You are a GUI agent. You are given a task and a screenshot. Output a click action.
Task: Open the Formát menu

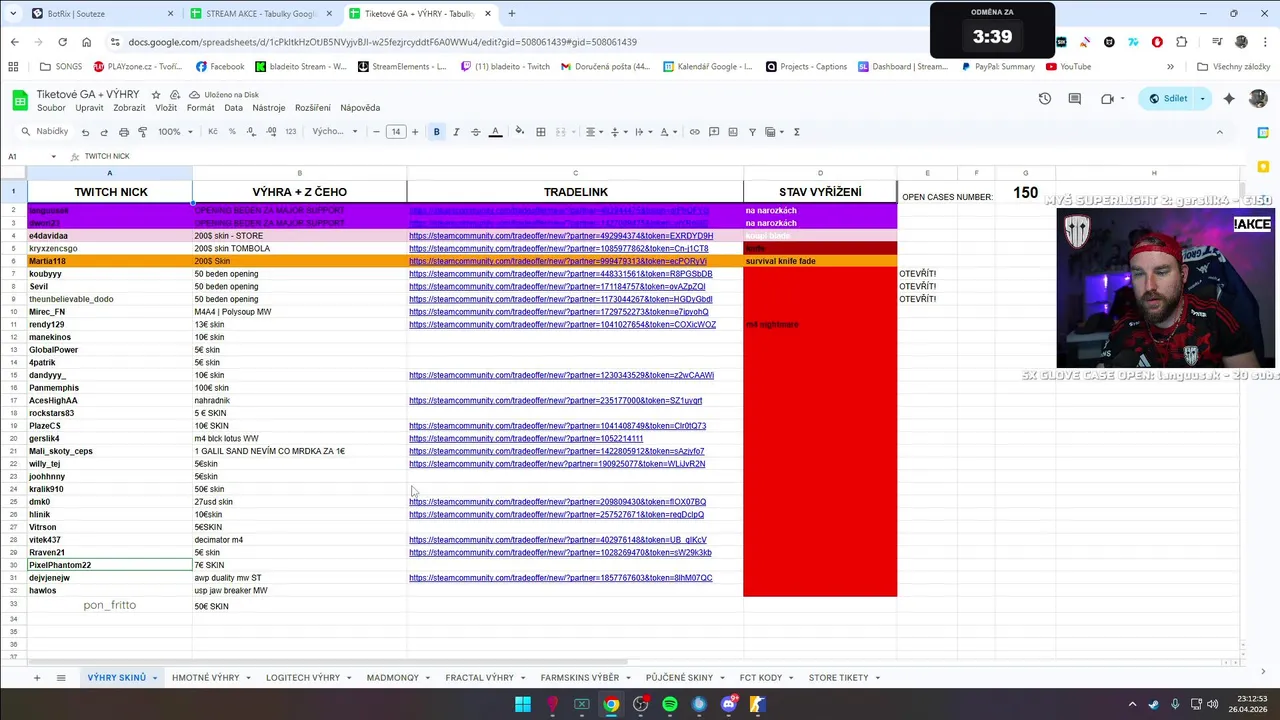(x=200, y=108)
